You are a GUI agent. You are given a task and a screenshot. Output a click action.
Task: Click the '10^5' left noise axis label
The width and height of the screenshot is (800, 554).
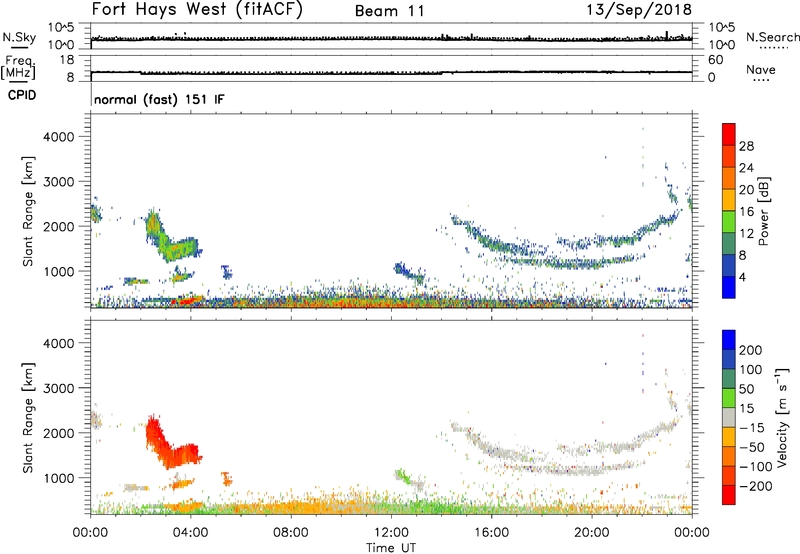tap(61, 27)
